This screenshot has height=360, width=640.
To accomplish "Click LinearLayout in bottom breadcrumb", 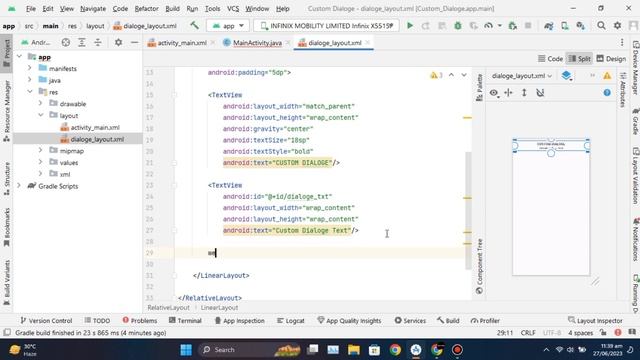I will [219, 308].
